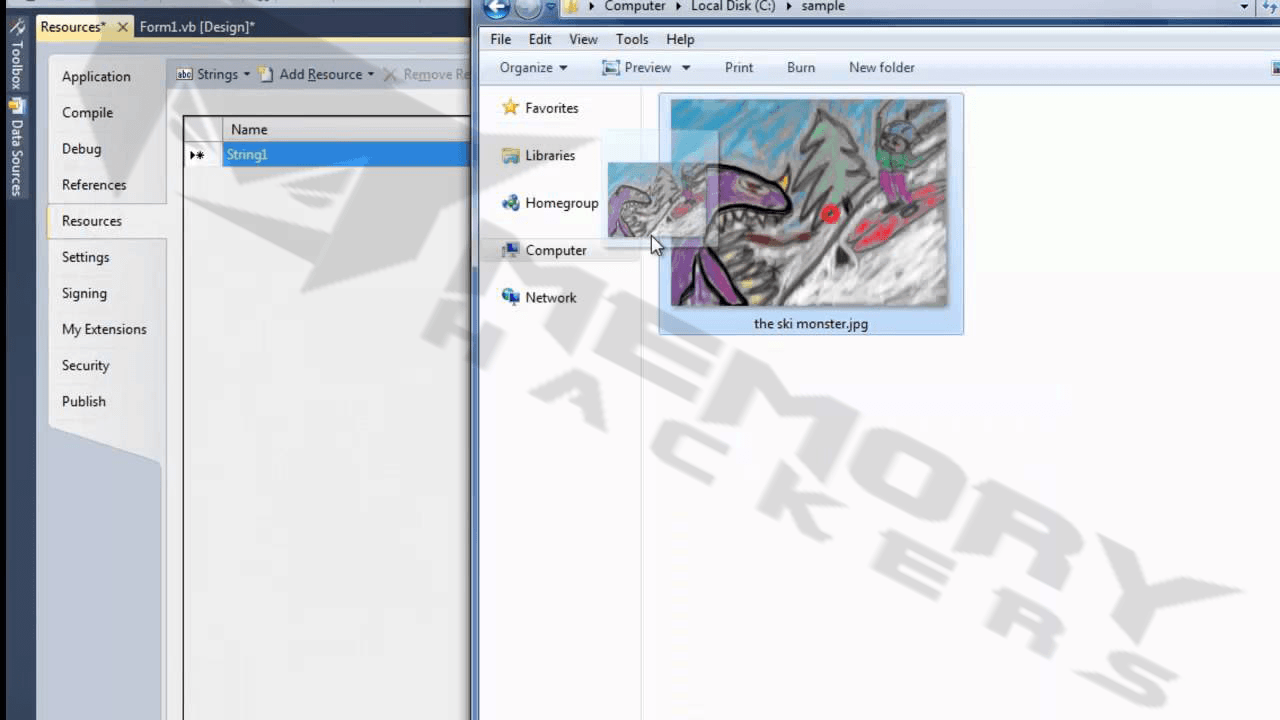1280x720 pixels.
Task: Select the Resources page in sidebar
Action: [92, 221]
